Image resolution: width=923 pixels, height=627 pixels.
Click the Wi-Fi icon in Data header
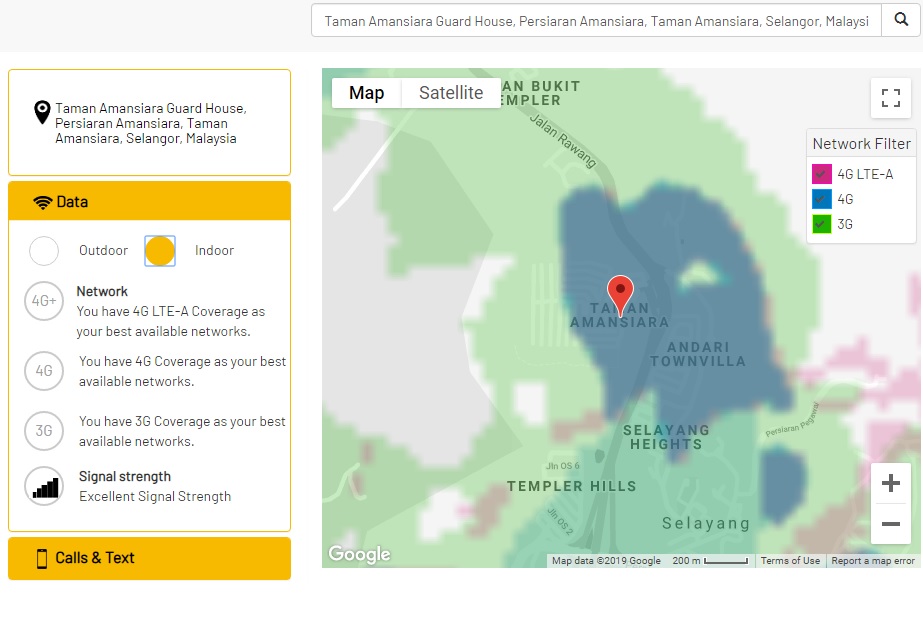pos(42,202)
